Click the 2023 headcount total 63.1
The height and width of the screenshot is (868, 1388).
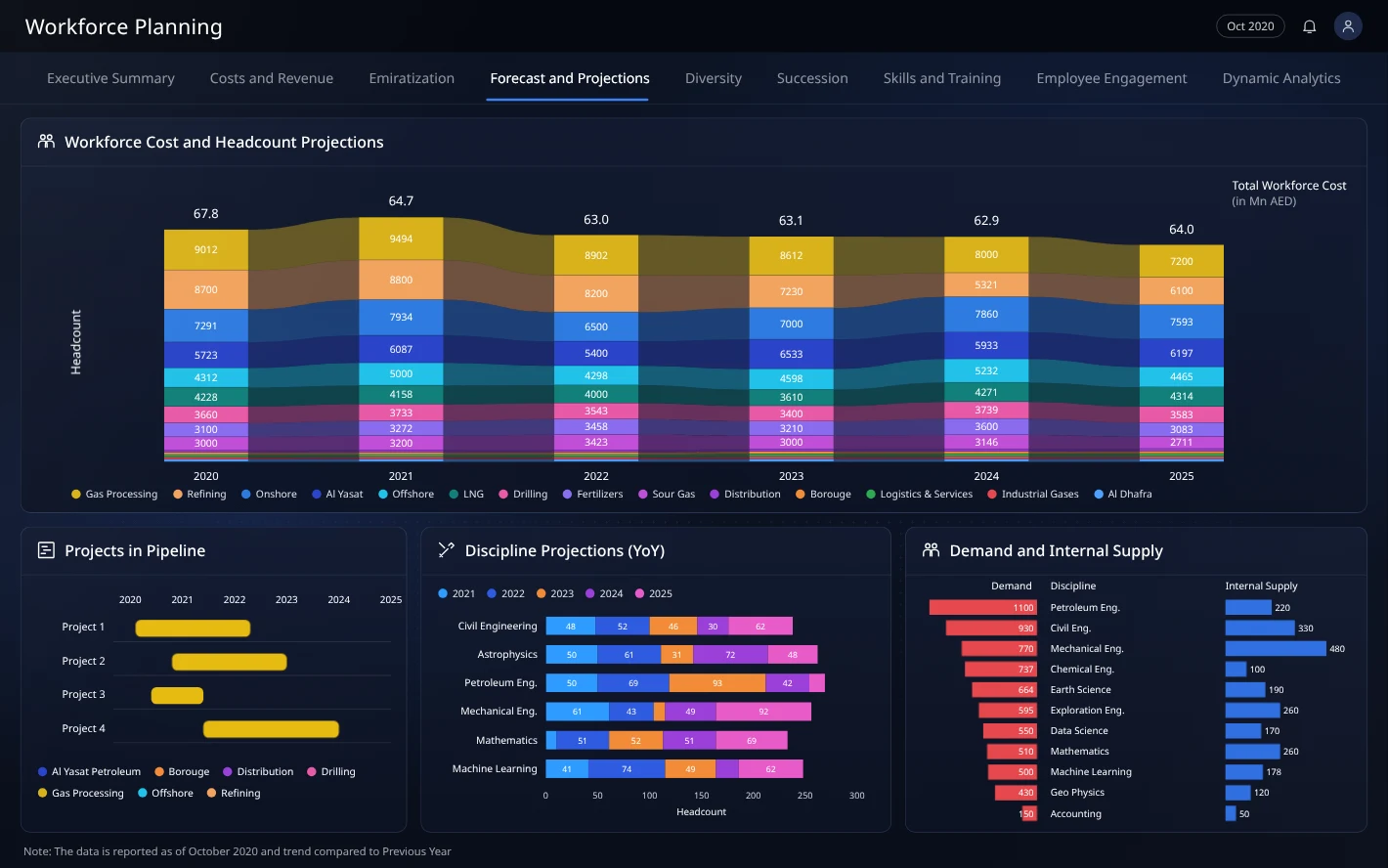[x=791, y=220]
